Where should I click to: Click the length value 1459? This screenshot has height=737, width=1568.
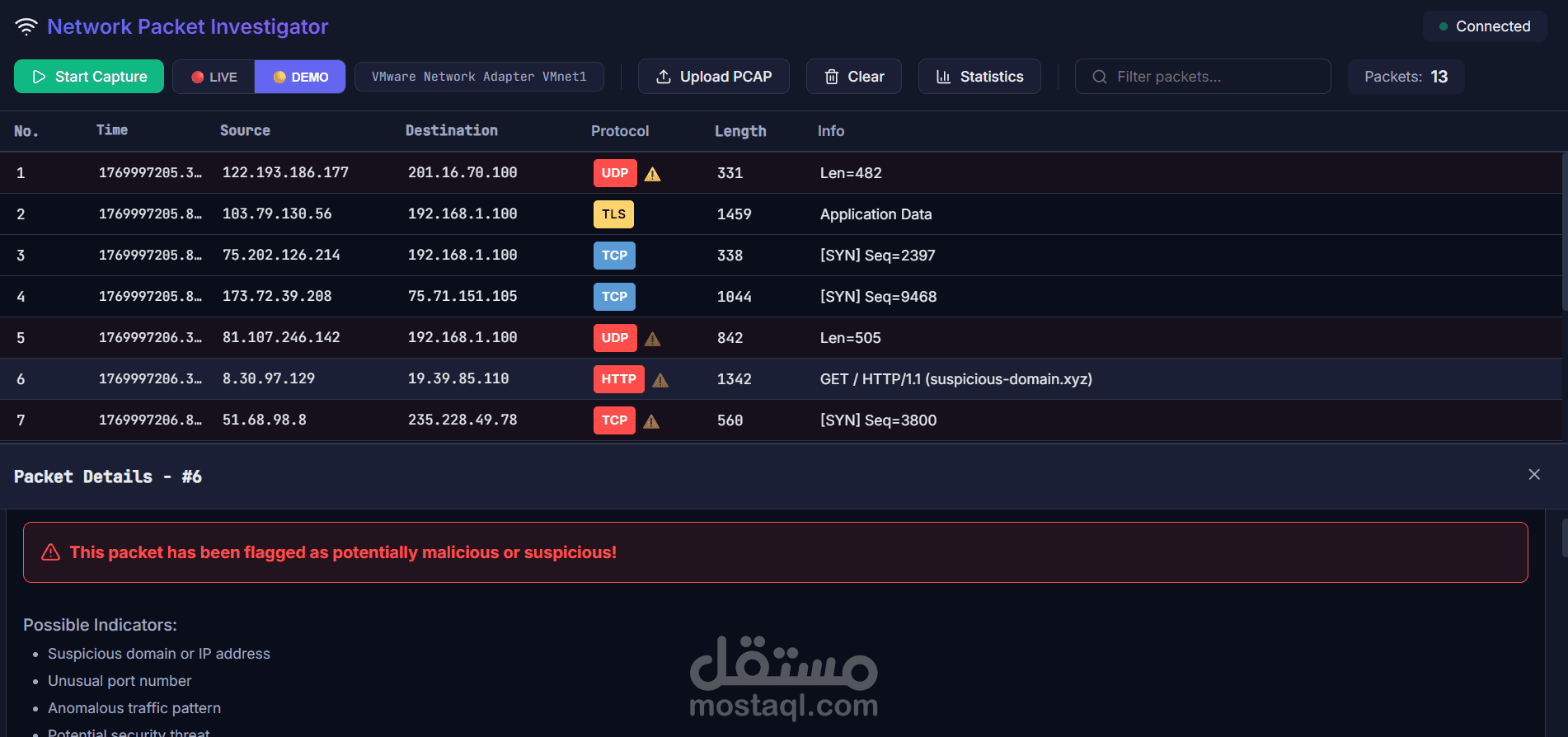(735, 214)
